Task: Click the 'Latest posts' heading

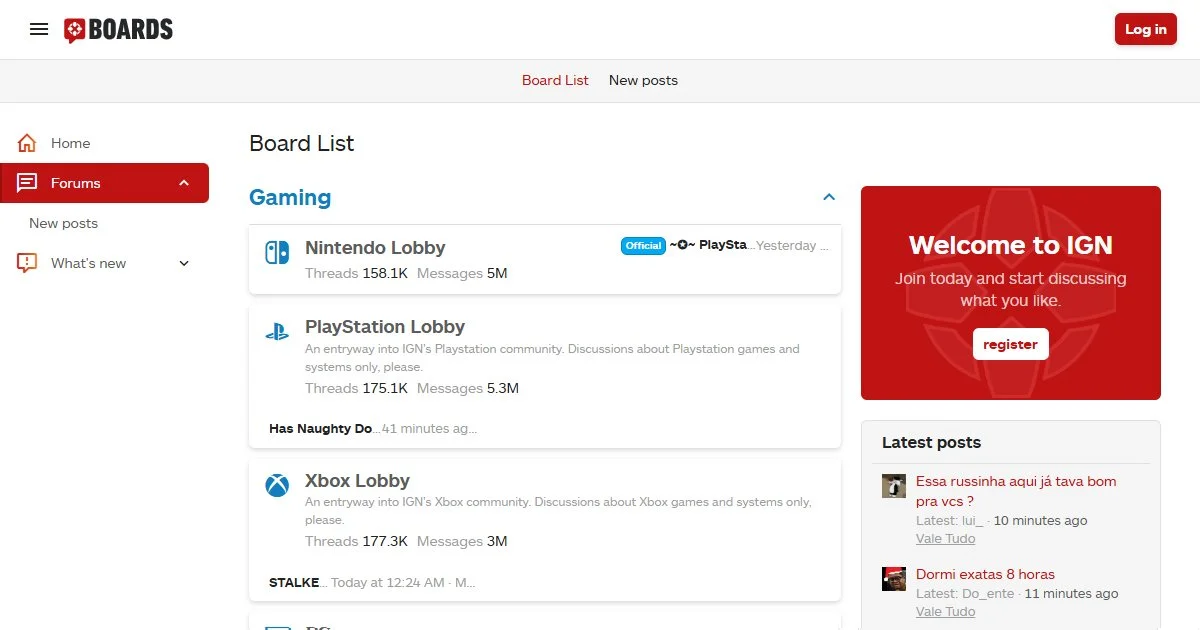Action: coord(931,442)
